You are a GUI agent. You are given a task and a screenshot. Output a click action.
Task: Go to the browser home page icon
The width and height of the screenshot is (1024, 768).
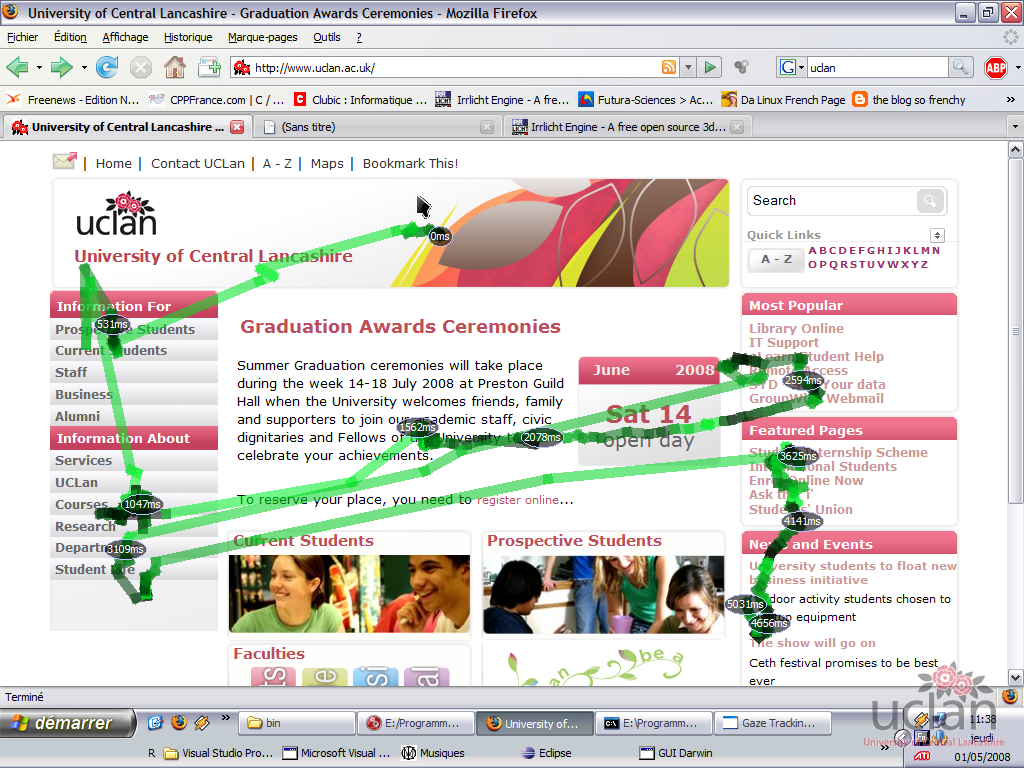(174, 67)
